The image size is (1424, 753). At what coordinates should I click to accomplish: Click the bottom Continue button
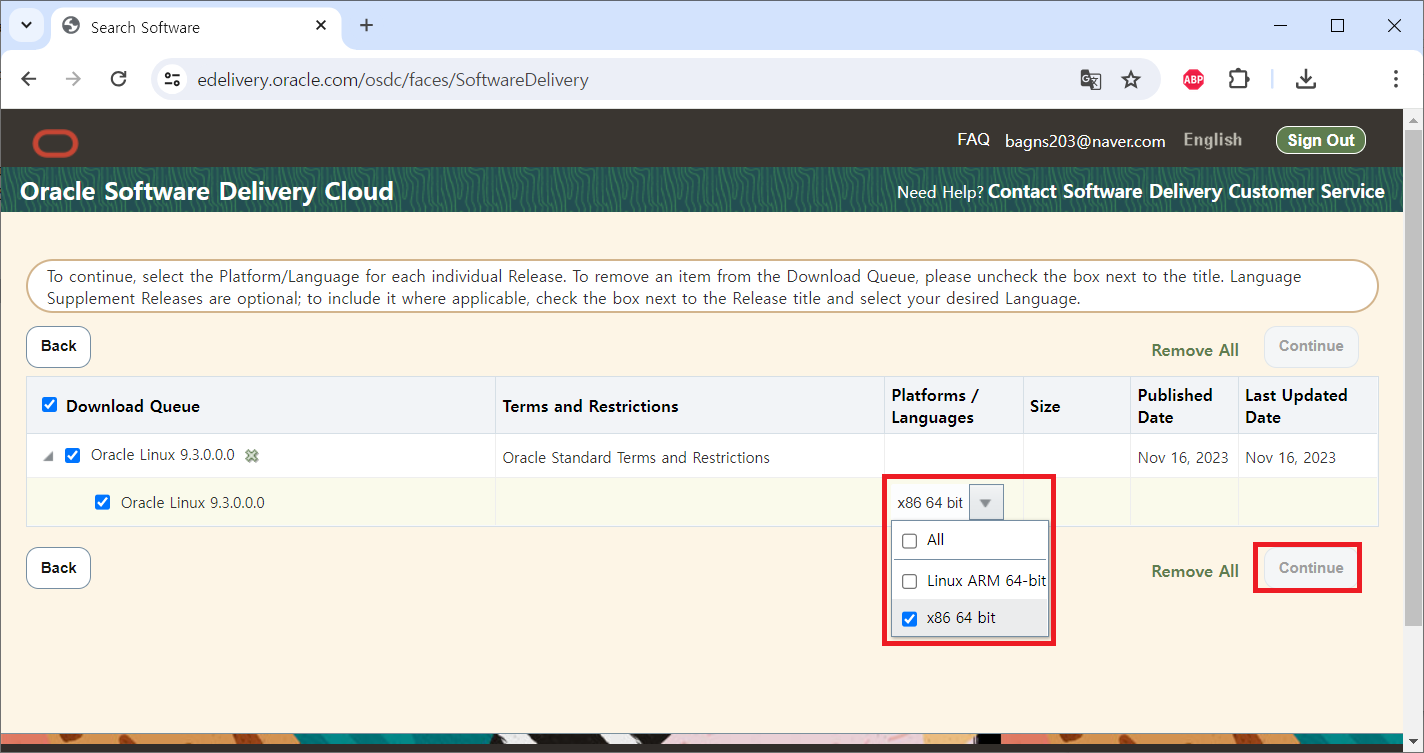pos(1311,568)
